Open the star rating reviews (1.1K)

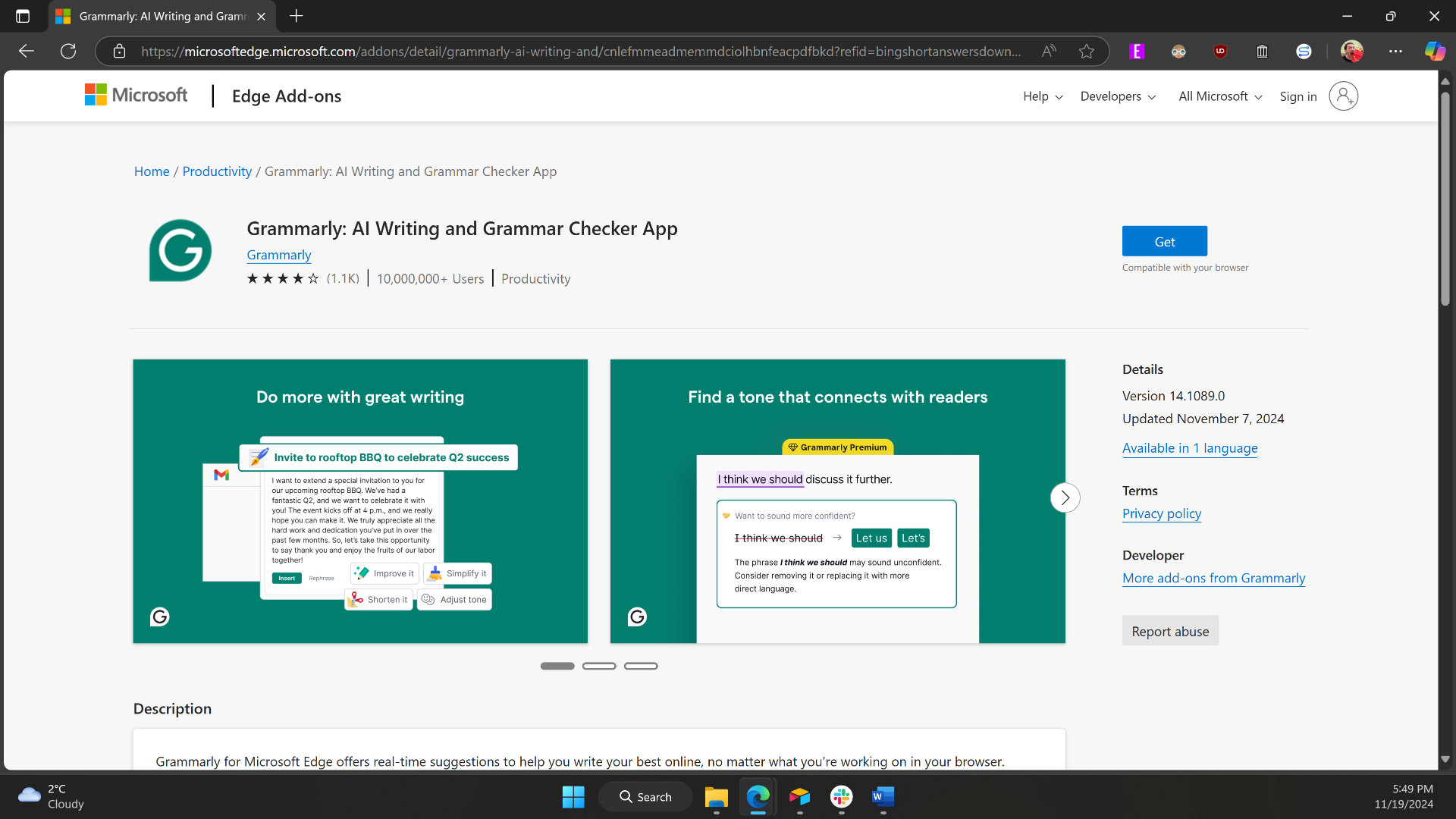[x=303, y=279]
